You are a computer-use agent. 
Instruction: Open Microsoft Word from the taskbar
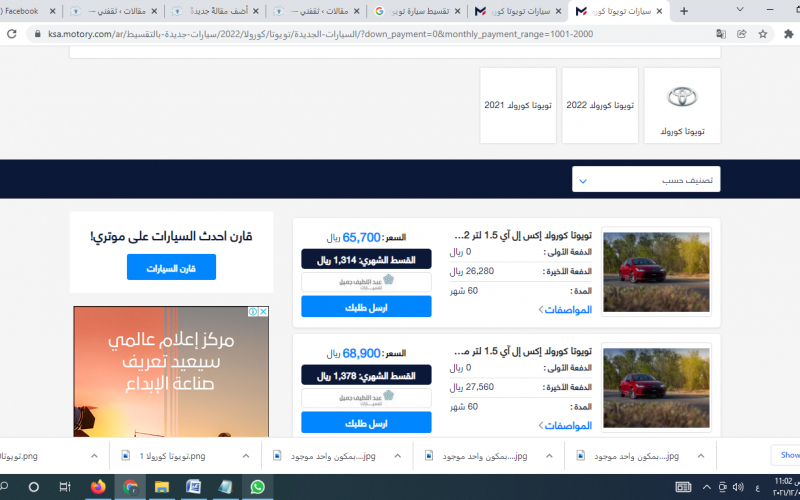[x=193, y=487]
